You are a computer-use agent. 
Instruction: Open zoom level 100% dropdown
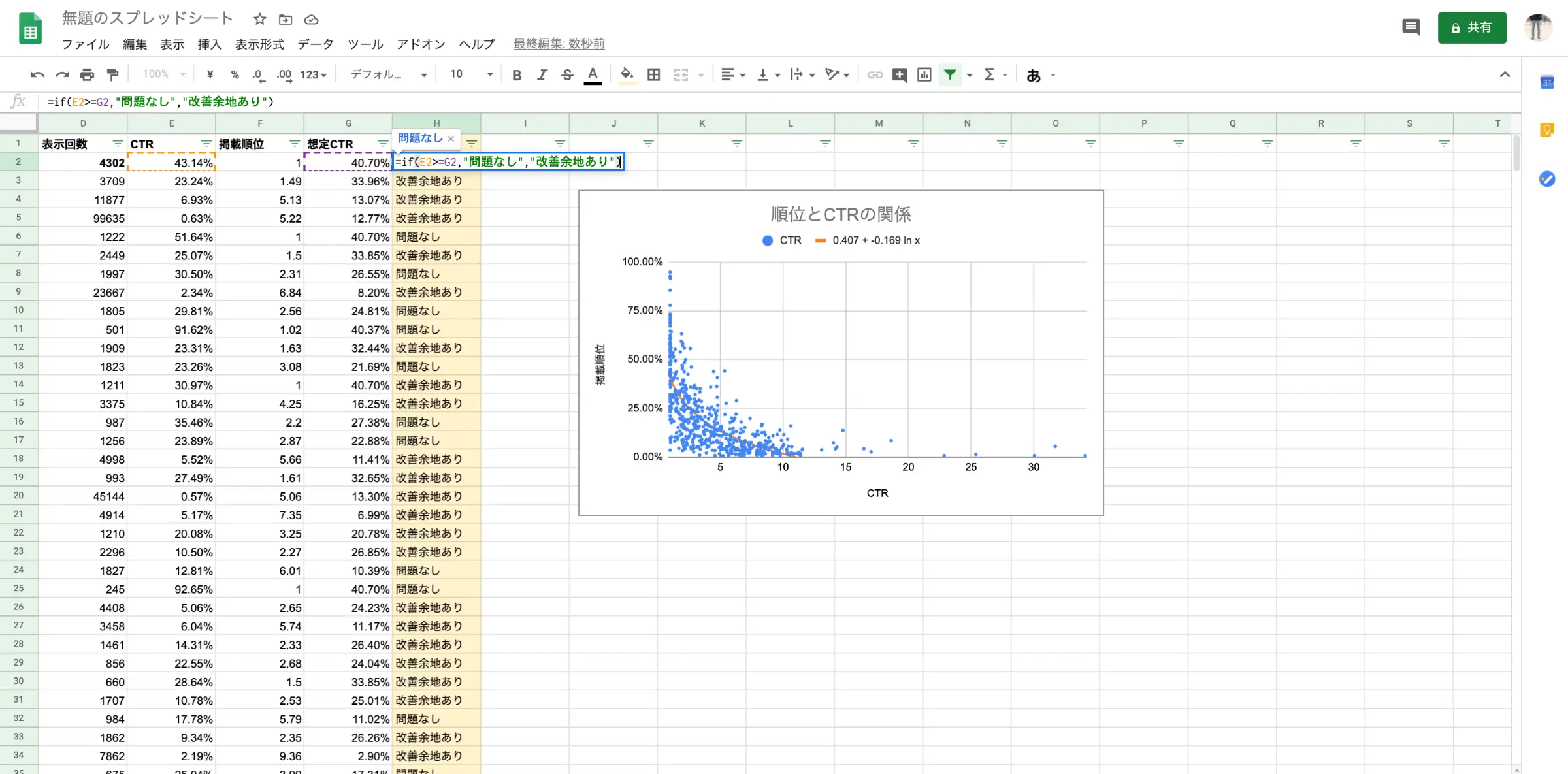[x=164, y=74]
